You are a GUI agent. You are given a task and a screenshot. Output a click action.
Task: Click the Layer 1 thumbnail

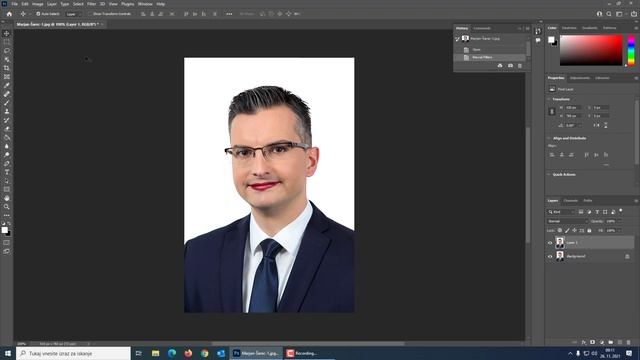(560, 242)
